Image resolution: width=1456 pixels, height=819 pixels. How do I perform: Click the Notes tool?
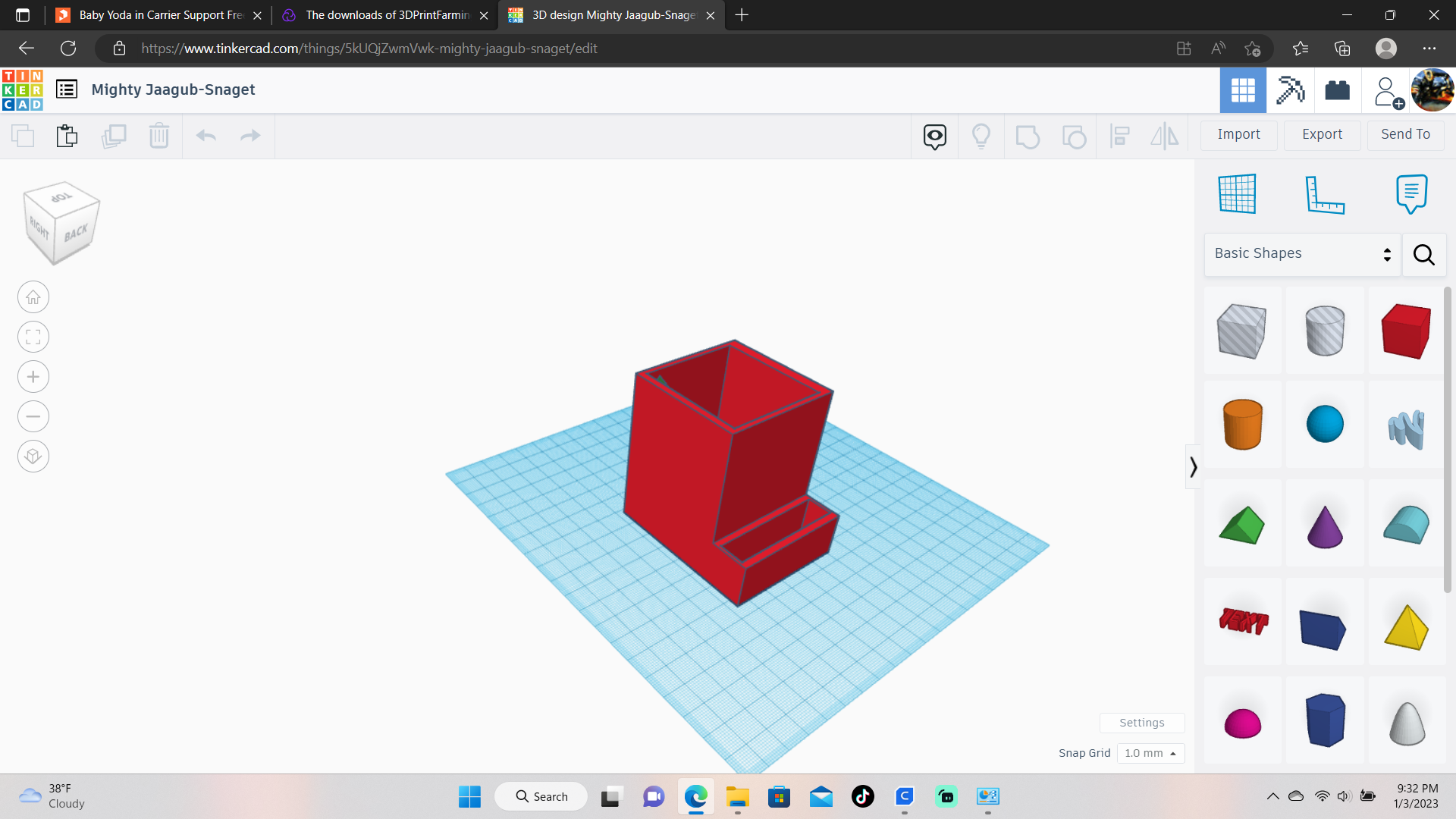coord(1411,194)
